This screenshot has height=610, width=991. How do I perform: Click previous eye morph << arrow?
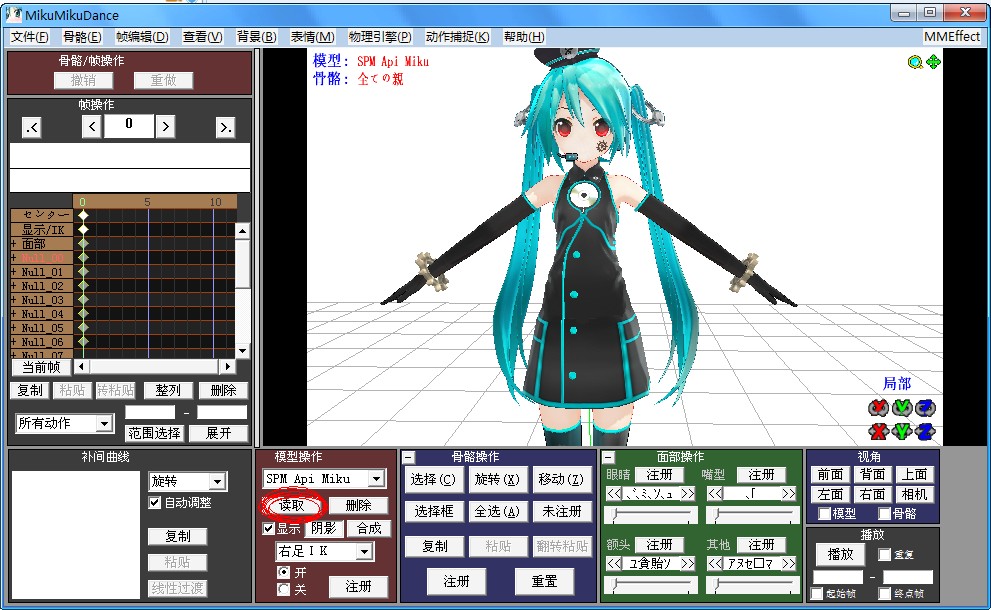click(x=614, y=494)
